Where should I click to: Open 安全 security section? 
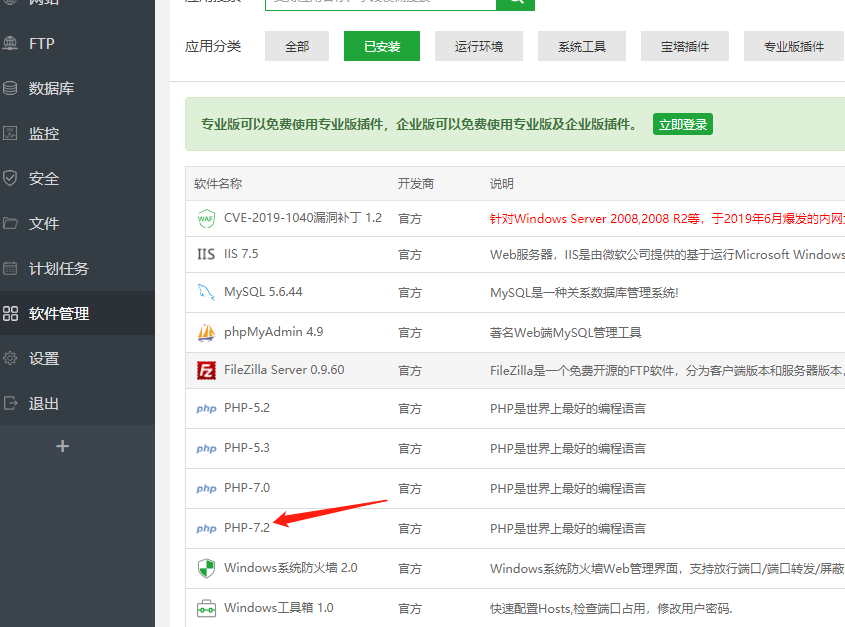(44, 178)
